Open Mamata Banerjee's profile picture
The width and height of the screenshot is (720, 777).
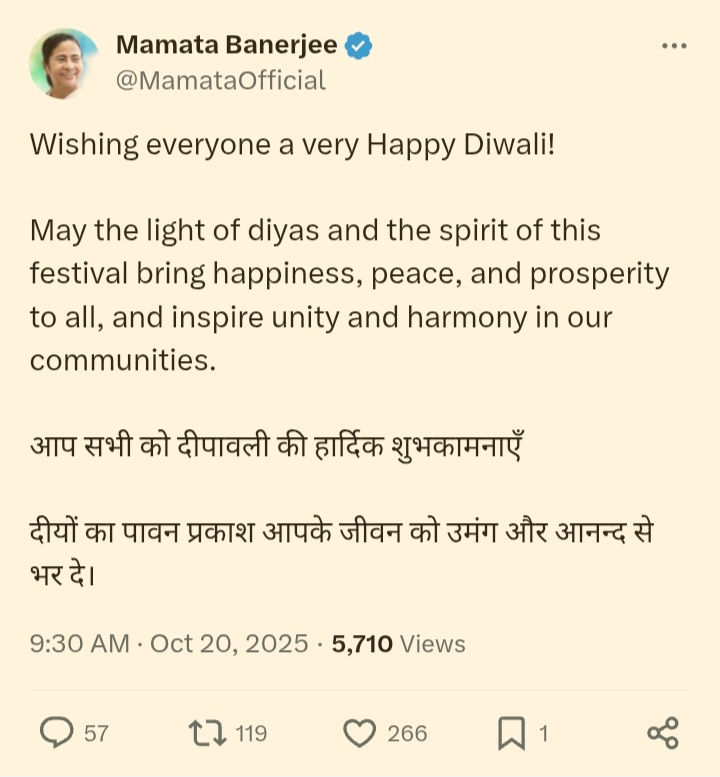[64, 63]
